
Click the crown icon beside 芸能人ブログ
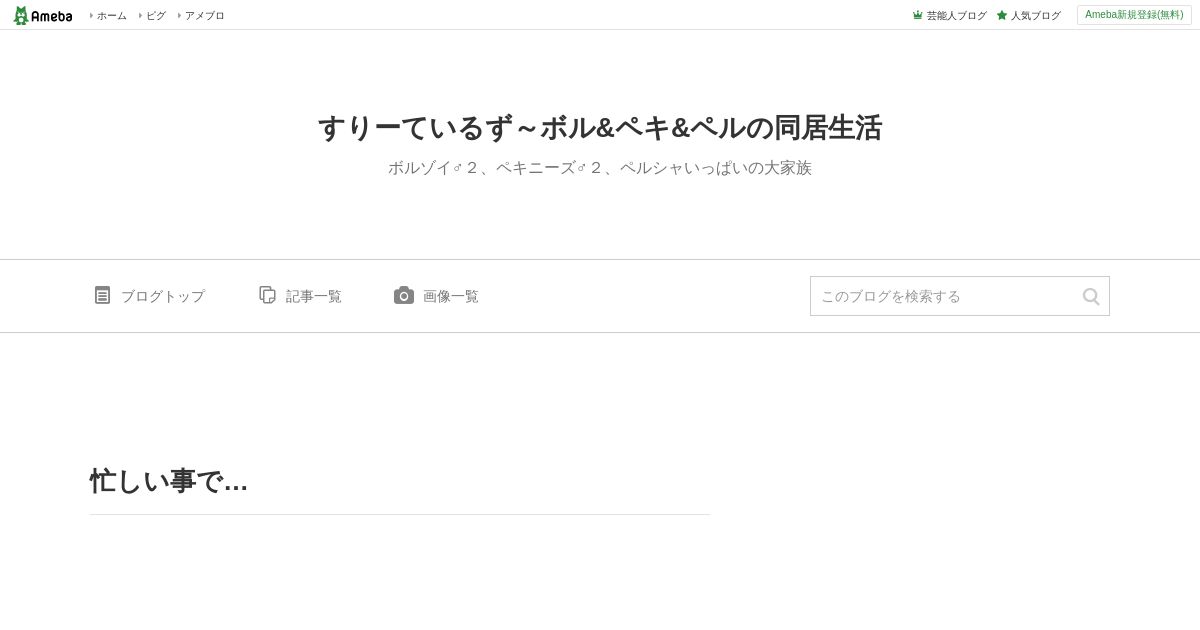point(917,15)
